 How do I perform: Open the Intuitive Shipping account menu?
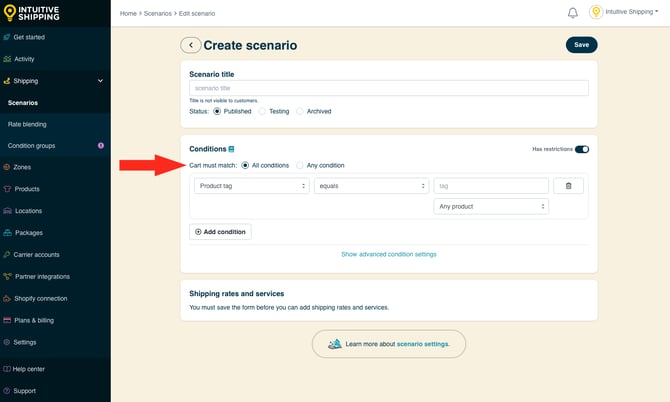tap(632, 12)
